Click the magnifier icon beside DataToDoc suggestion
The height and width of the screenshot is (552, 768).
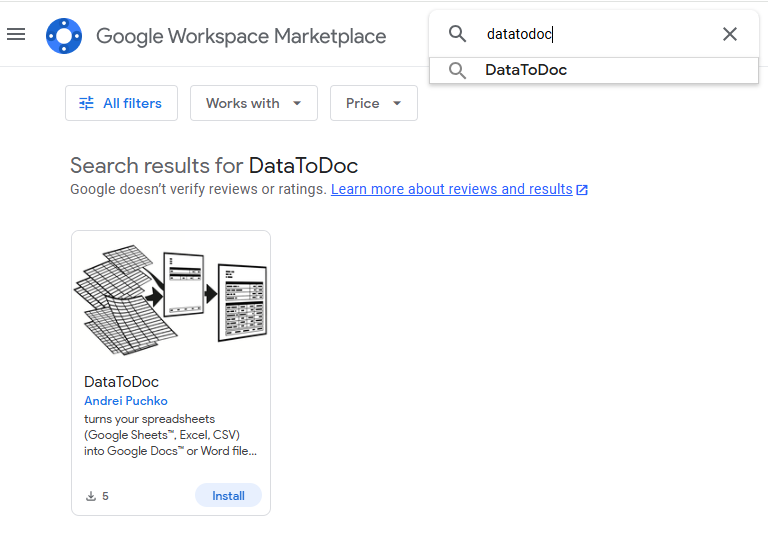pos(457,70)
